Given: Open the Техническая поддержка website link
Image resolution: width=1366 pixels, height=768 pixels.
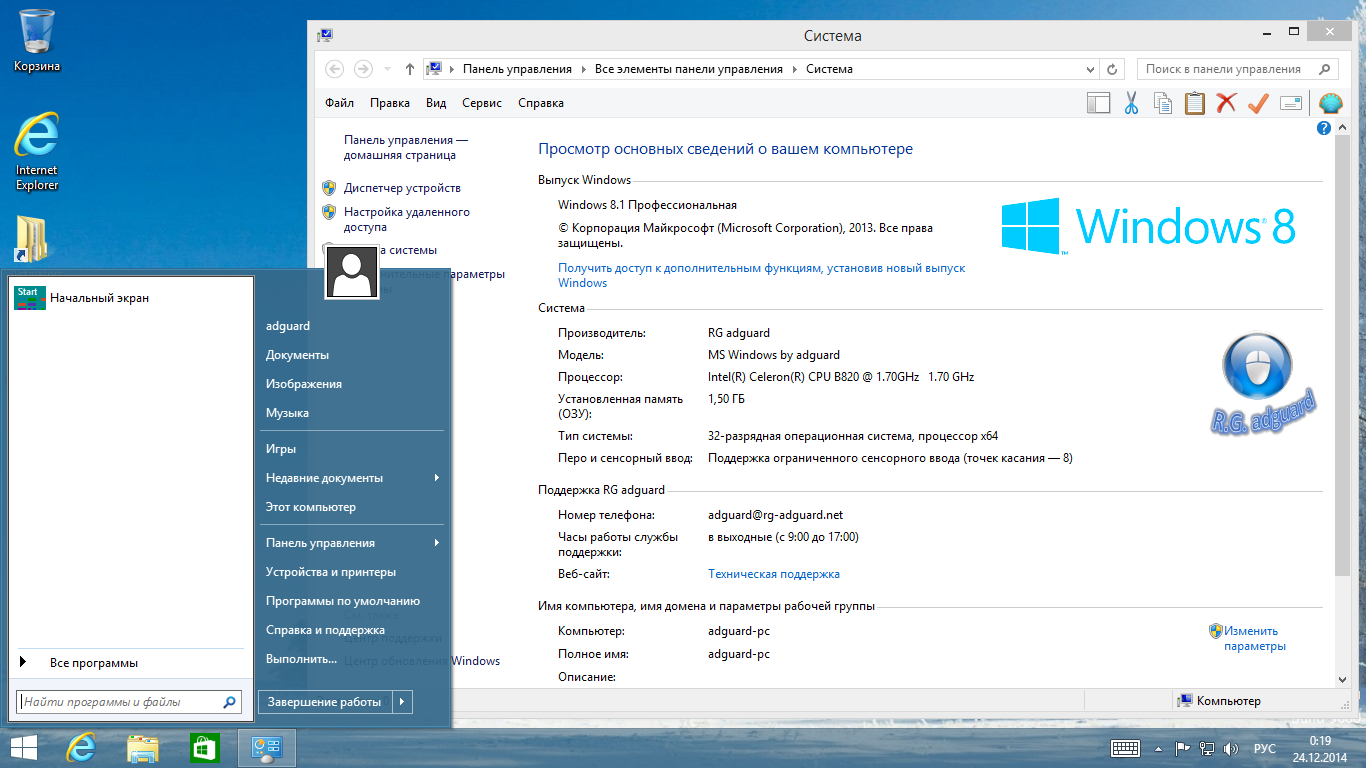Looking at the screenshot, I should 774,574.
